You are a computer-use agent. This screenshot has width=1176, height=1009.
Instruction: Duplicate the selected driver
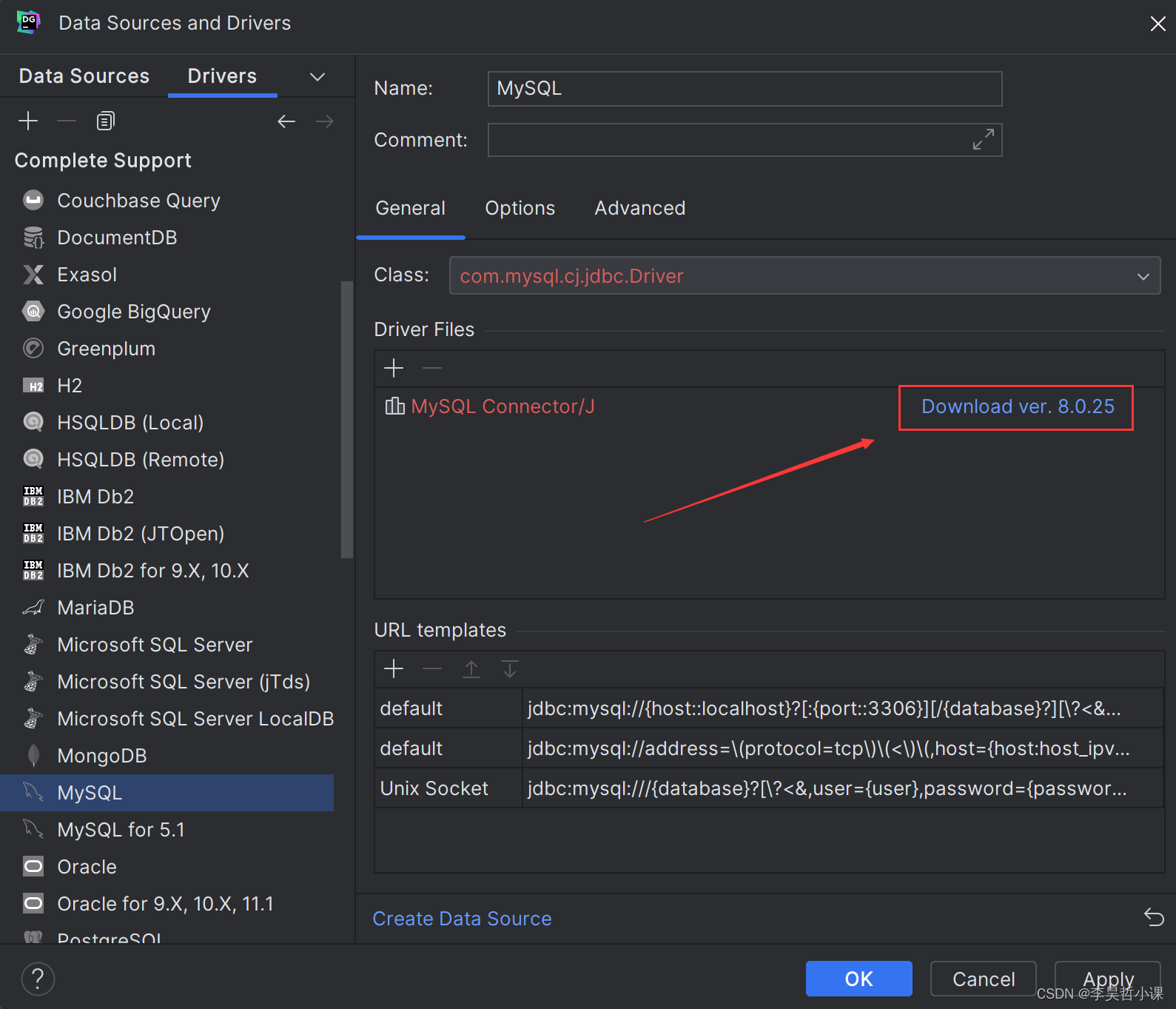106,121
